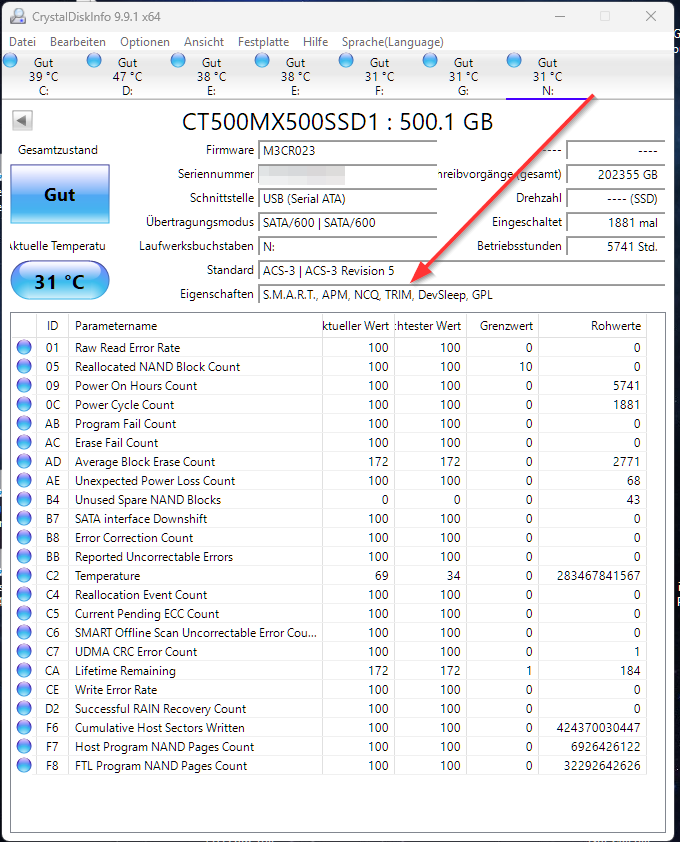Click status icon for Host Program NAND Pages
Viewport: 680px width, 842px height.
click(x=24, y=746)
